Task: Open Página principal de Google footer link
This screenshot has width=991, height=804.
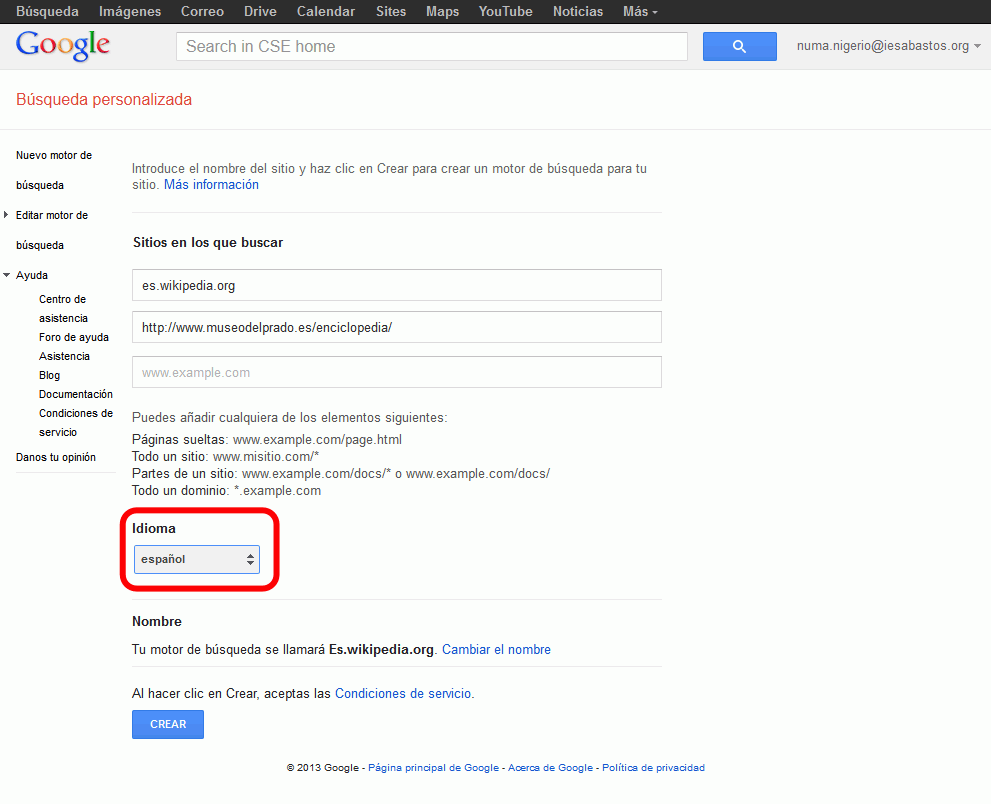Action: [434, 767]
